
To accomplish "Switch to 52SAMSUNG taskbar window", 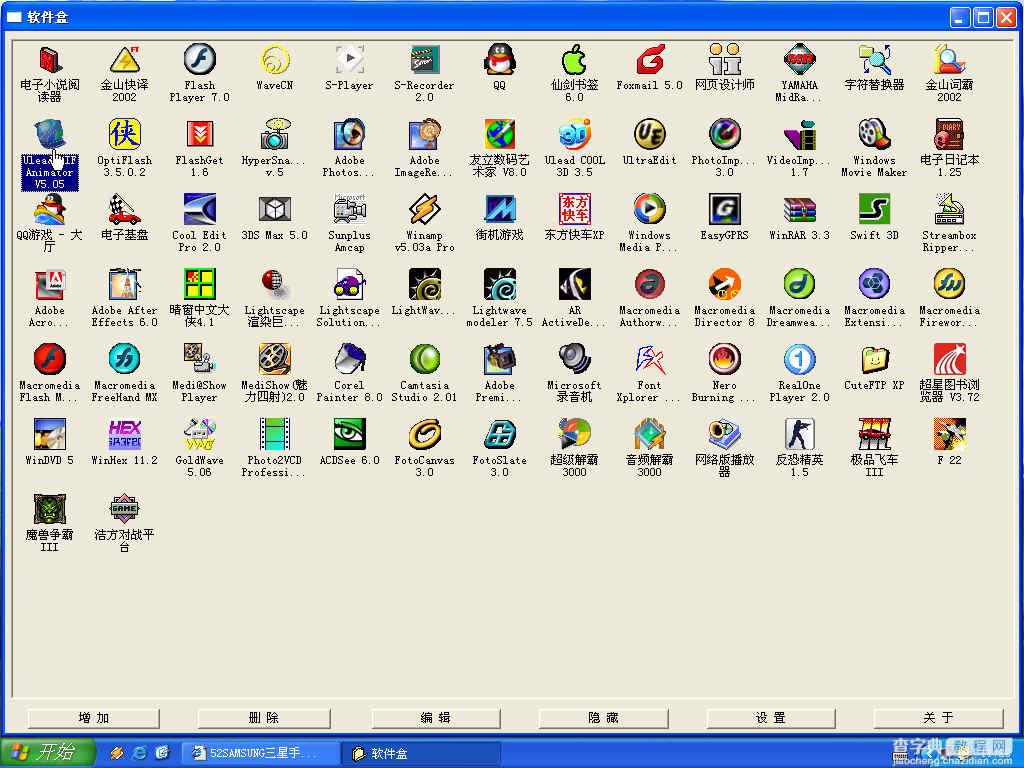I will click(x=259, y=753).
